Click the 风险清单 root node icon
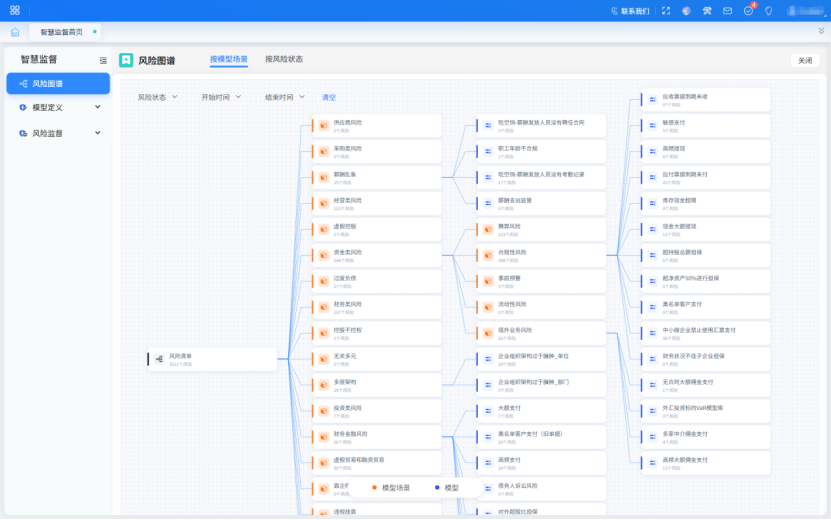The image size is (831, 520). [159, 359]
